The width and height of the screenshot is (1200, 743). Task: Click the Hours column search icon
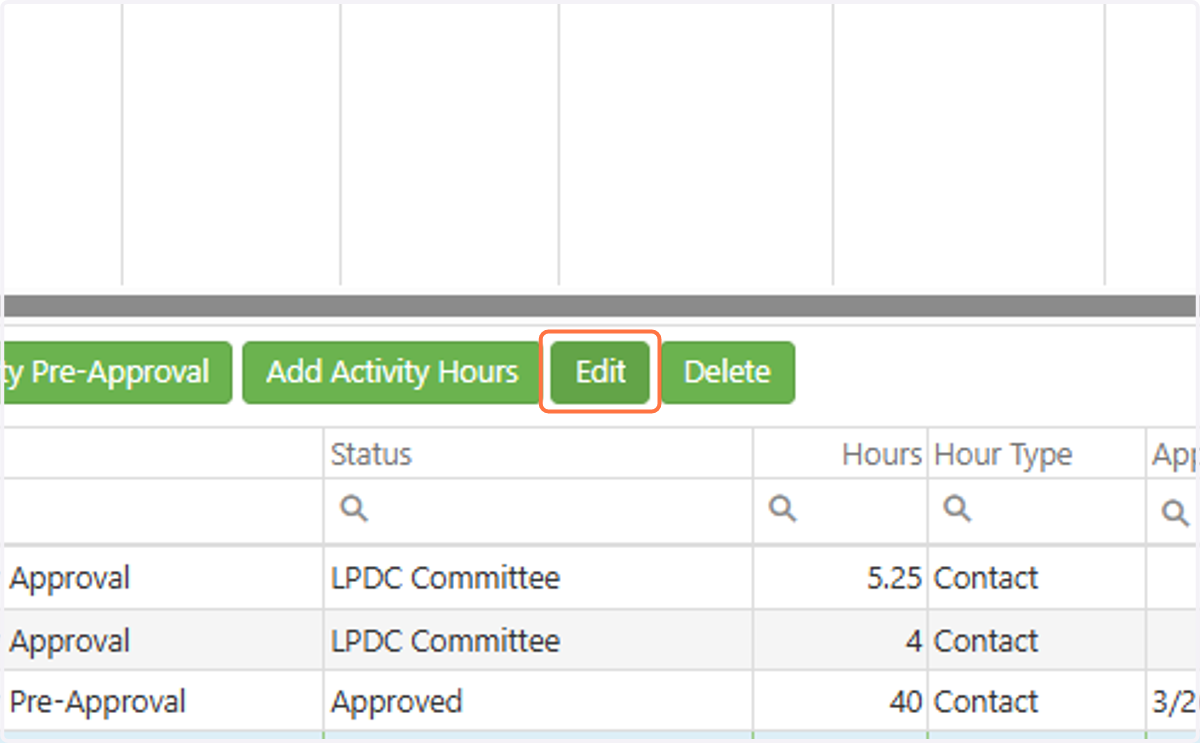783,510
